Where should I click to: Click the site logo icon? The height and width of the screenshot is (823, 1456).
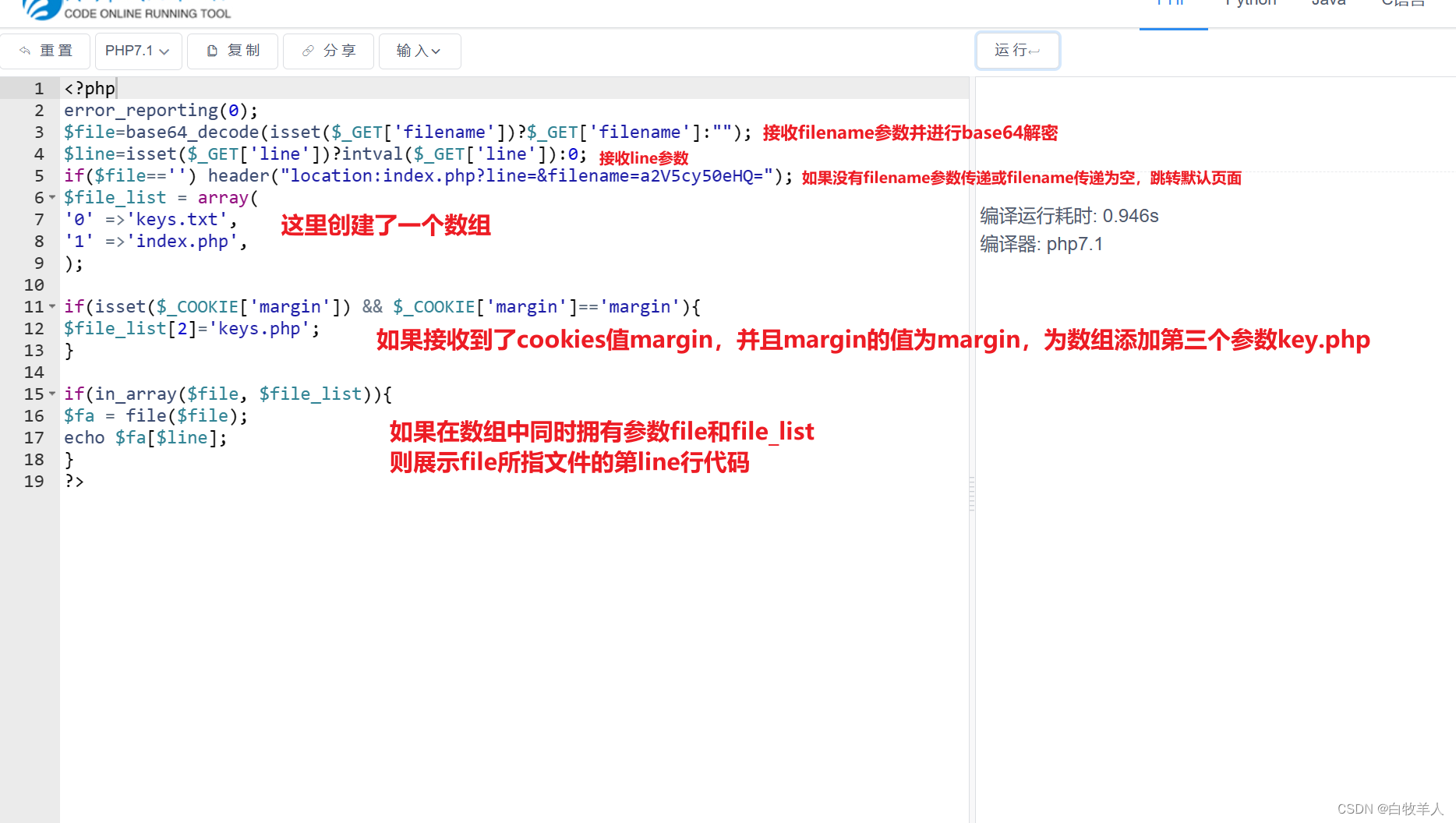click(42, 9)
